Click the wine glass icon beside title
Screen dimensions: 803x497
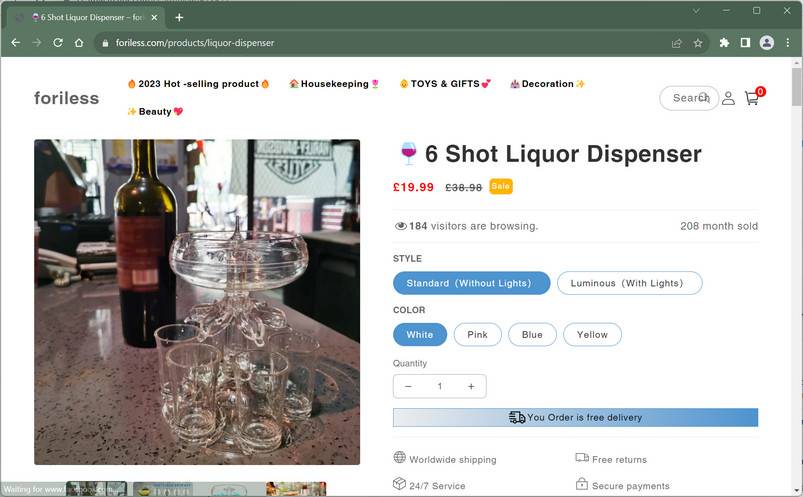click(x=408, y=154)
